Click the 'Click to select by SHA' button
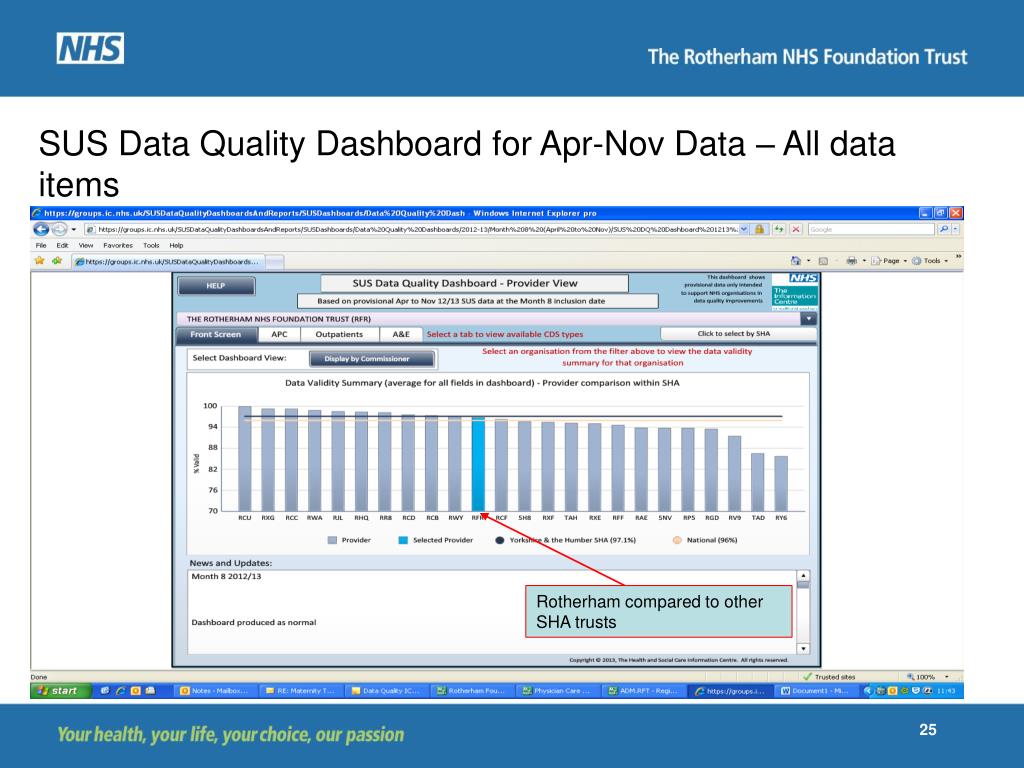The height and width of the screenshot is (768, 1024). pyautogui.click(x=737, y=334)
